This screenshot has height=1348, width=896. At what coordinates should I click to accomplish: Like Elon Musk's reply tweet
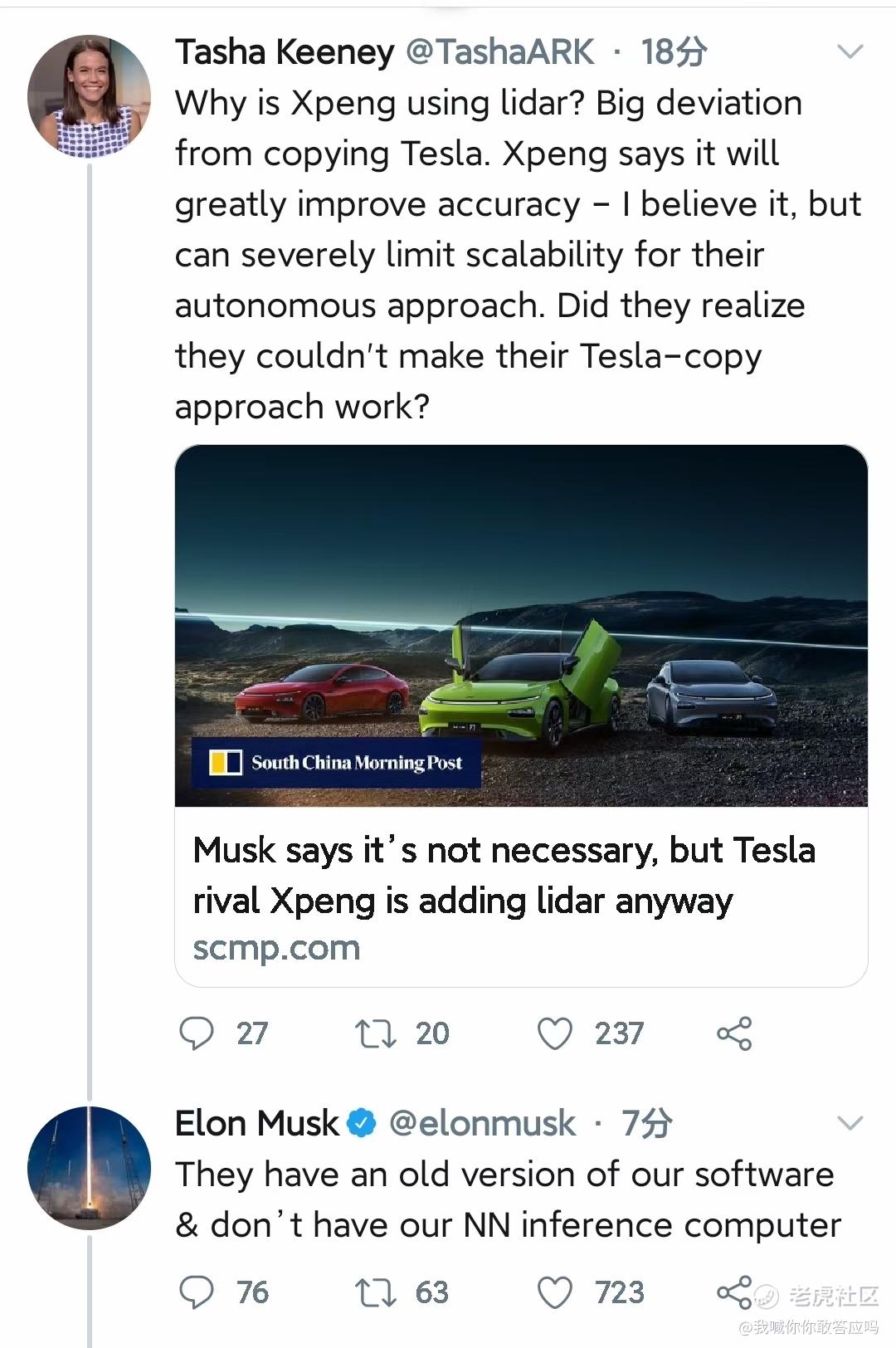555,1293
